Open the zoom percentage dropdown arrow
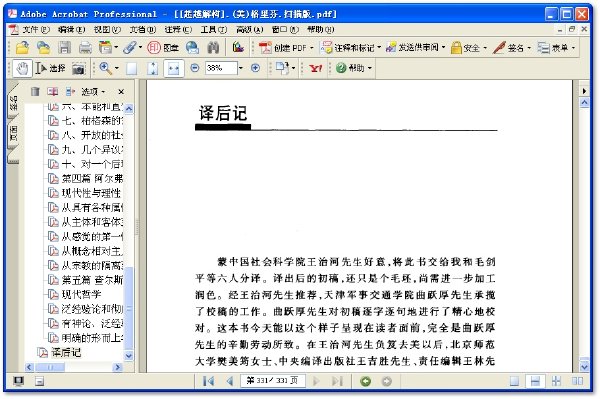This screenshot has width=600, height=399. (x=241, y=68)
